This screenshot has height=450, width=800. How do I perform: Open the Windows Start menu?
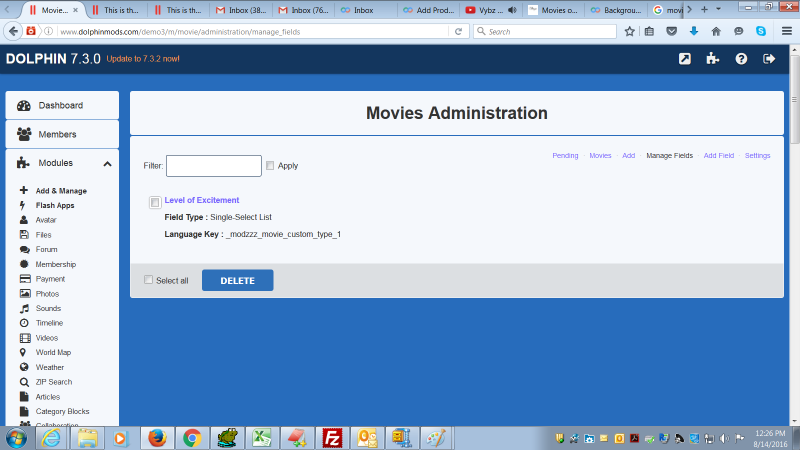click(x=16, y=438)
